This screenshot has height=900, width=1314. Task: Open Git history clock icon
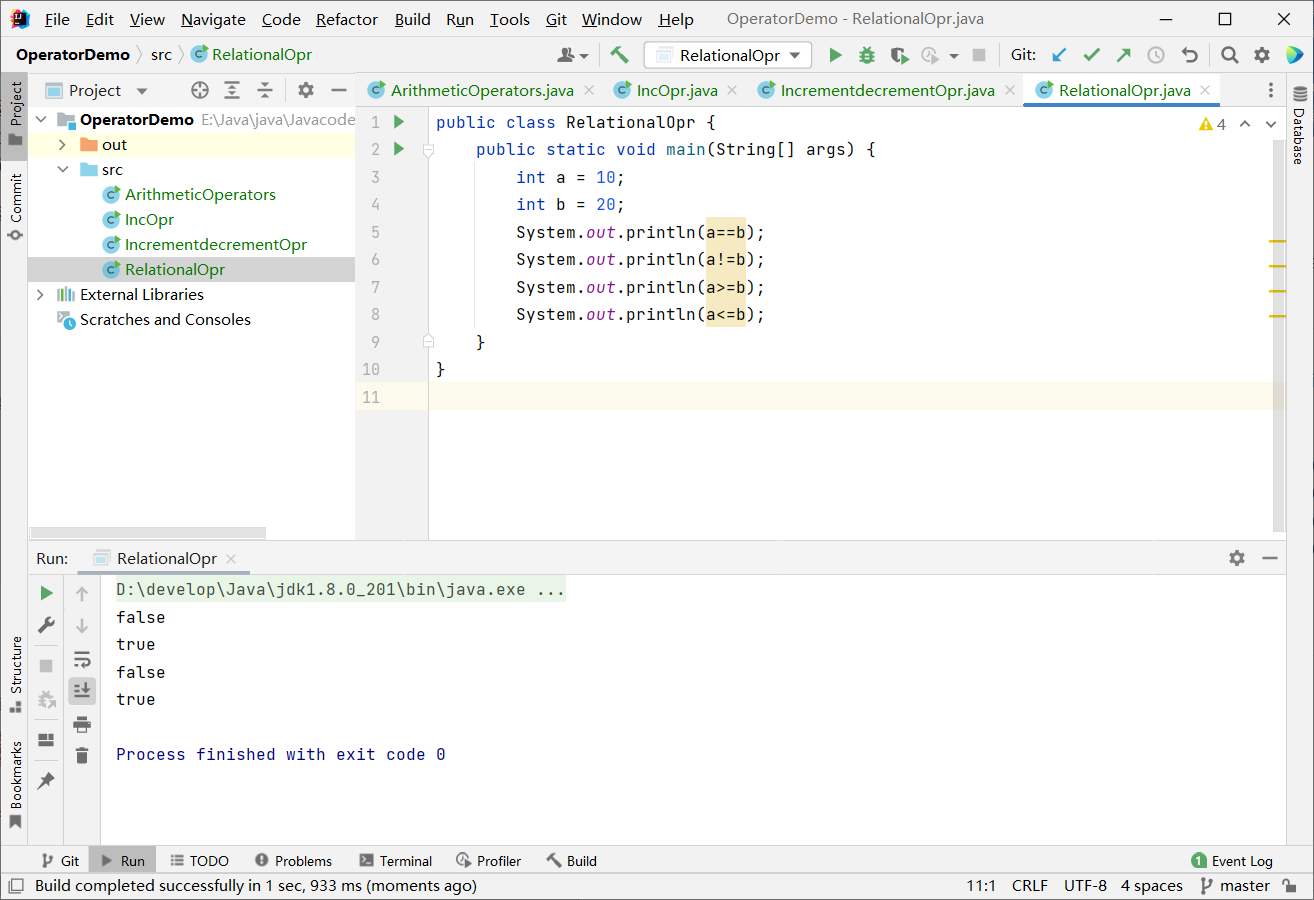(1156, 55)
